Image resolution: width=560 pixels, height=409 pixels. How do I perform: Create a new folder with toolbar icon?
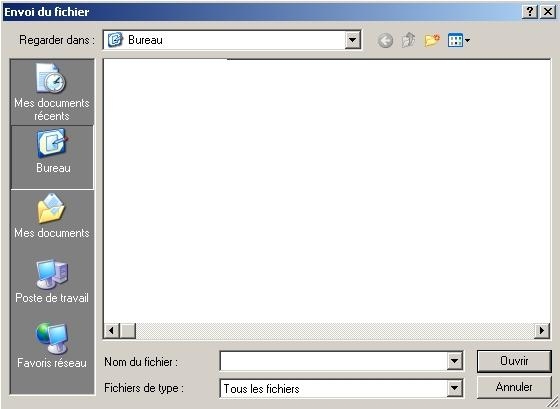[432, 40]
